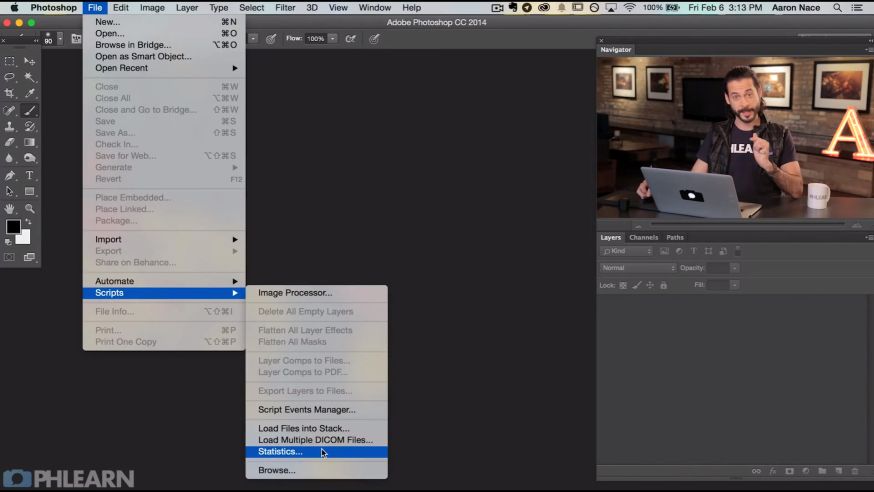The width and height of the screenshot is (874, 492).
Task: Switch to the Channels tab
Action: pos(643,237)
